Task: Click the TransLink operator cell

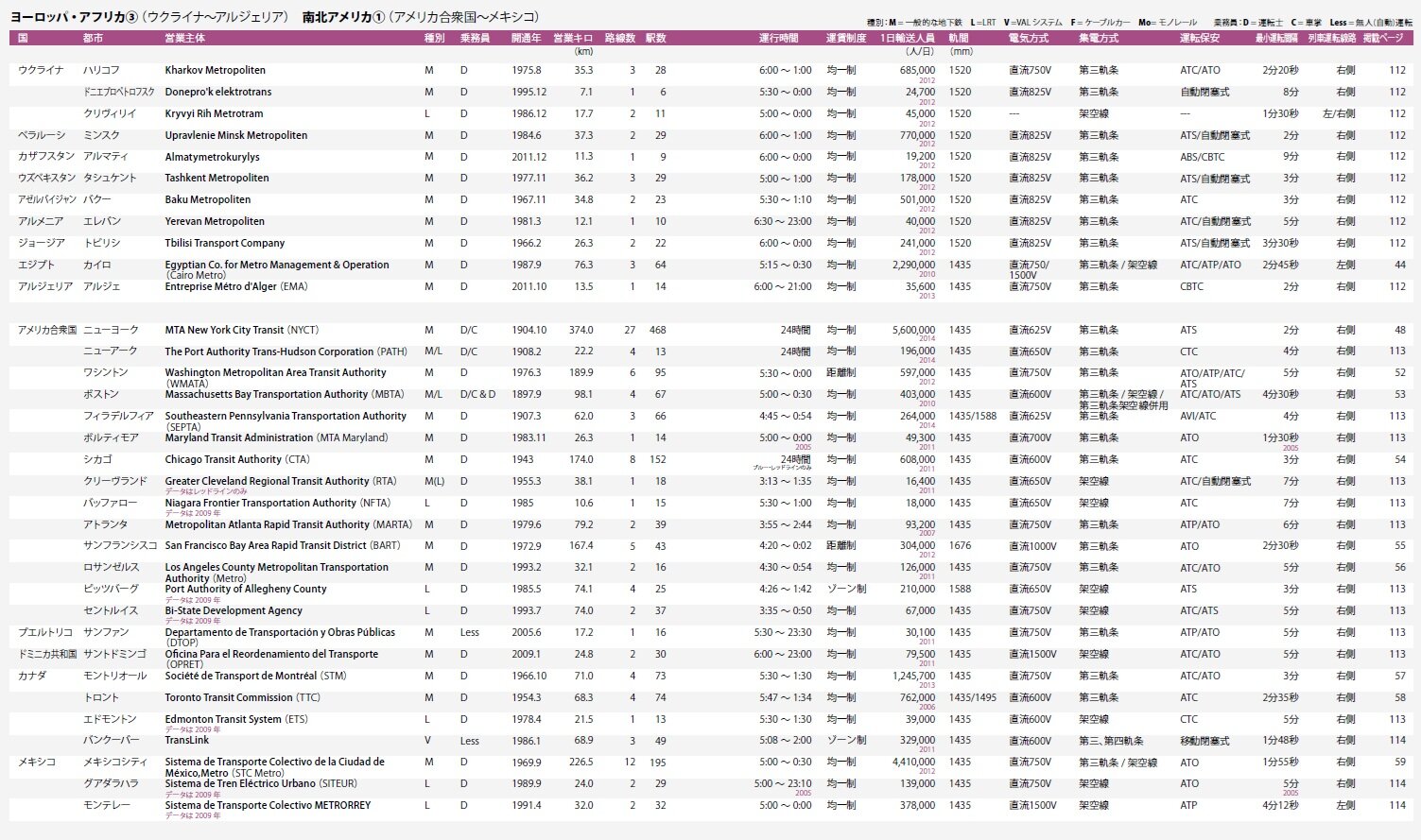Action: click(187, 741)
